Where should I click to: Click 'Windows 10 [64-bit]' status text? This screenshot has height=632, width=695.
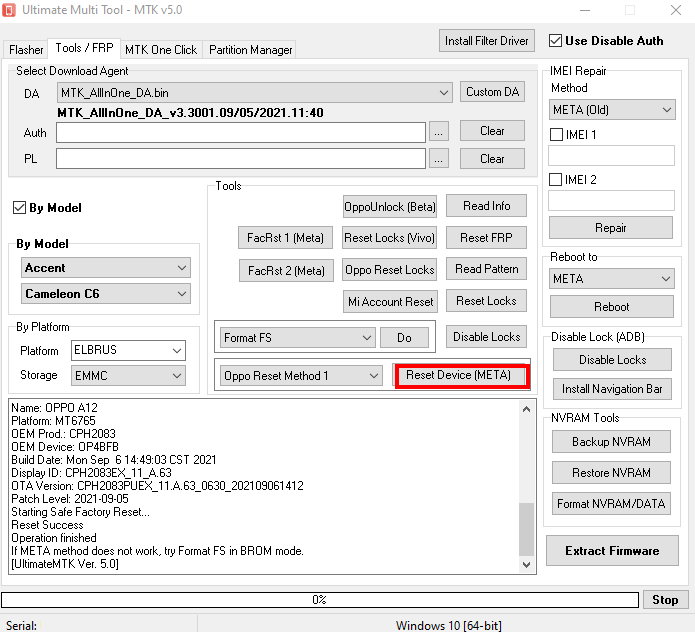pyautogui.click(x=449, y=625)
